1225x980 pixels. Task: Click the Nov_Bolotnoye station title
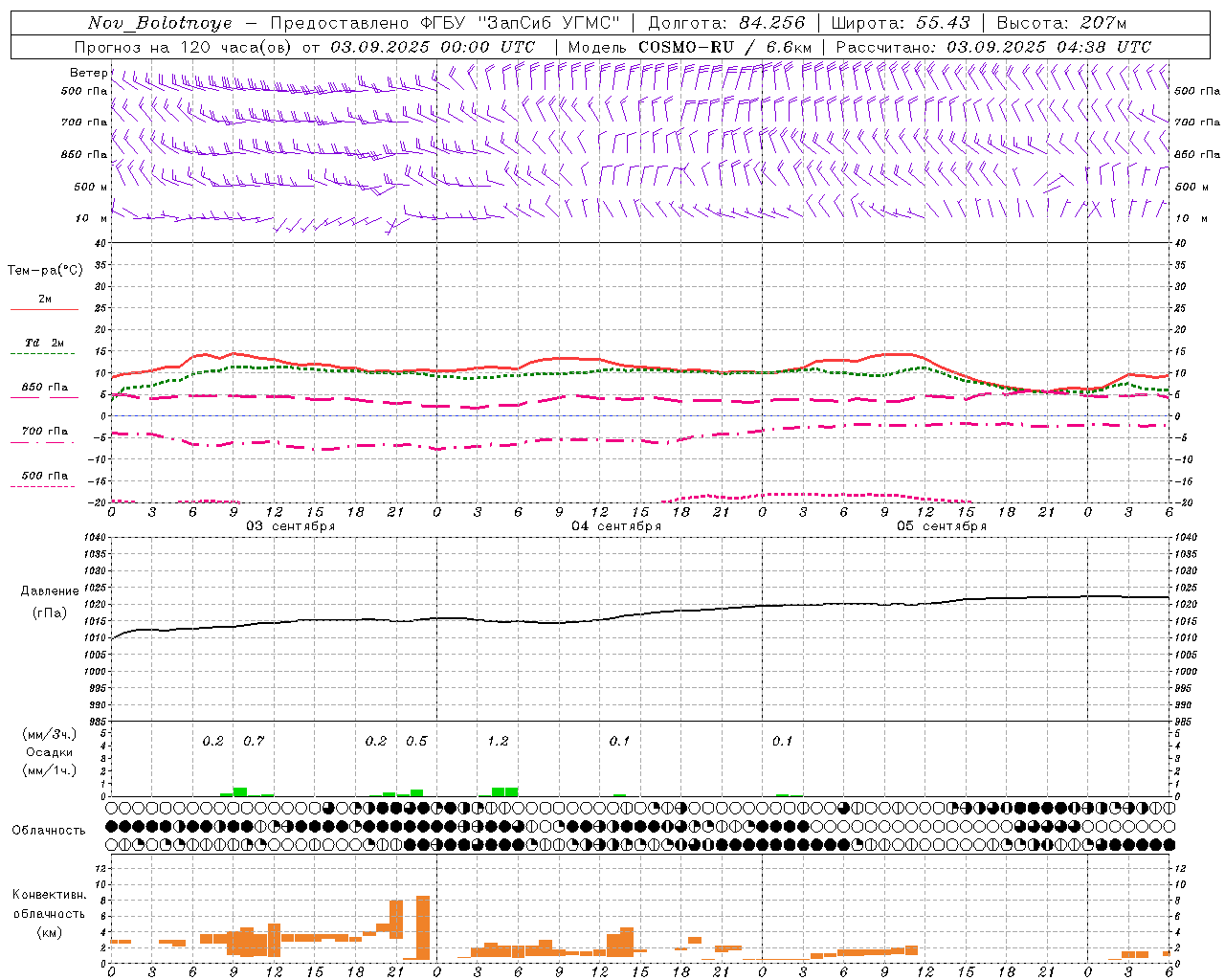point(159,23)
